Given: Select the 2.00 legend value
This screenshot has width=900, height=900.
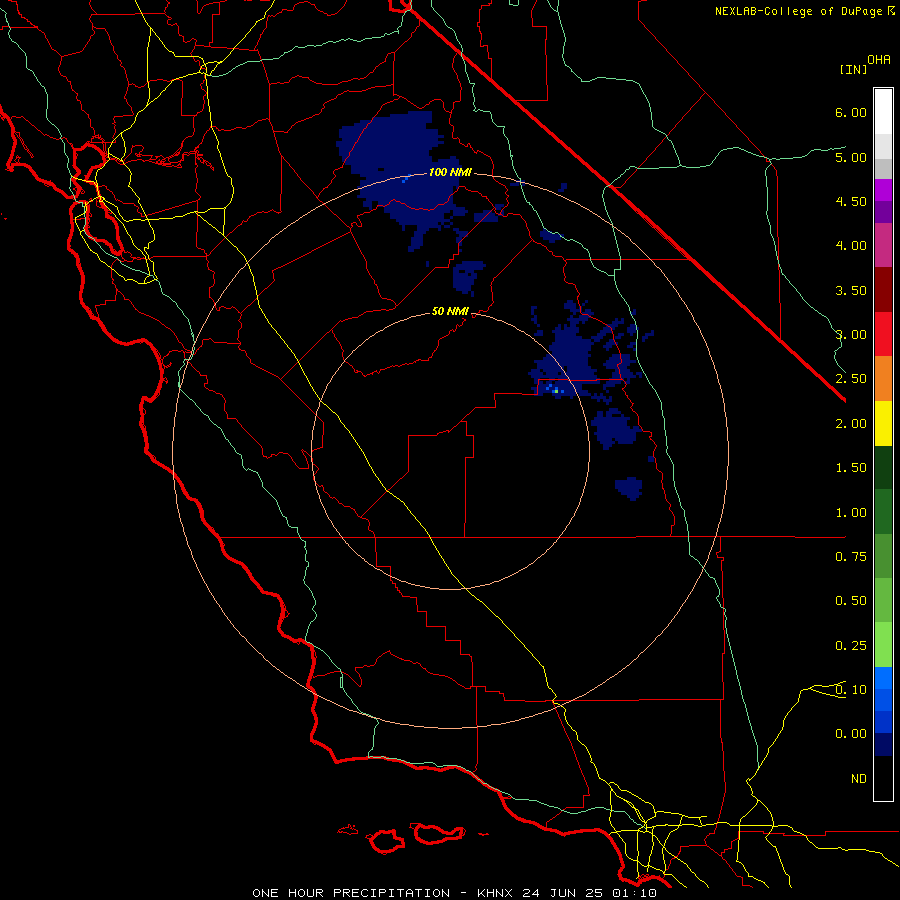Looking at the screenshot, I should tap(851, 424).
